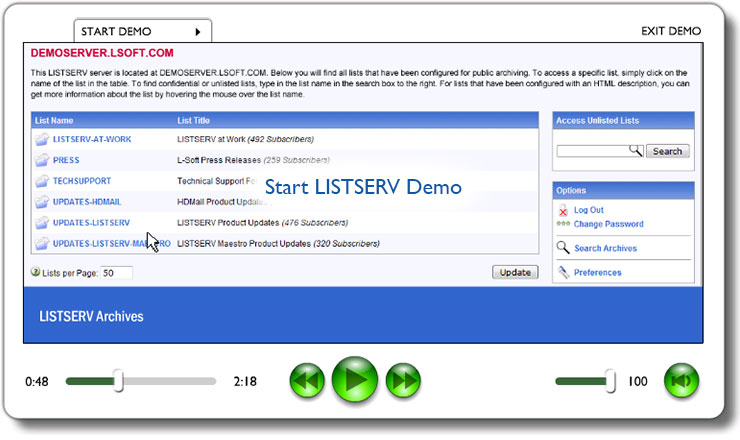Open the LISTSERV-AT-WORK list
The height and width of the screenshot is (440, 740).
92,139
